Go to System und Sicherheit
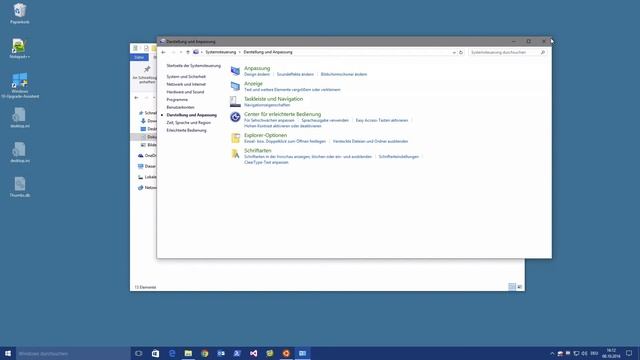Screen dimensions: 640x360 pyautogui.click(x=186, y=77)
